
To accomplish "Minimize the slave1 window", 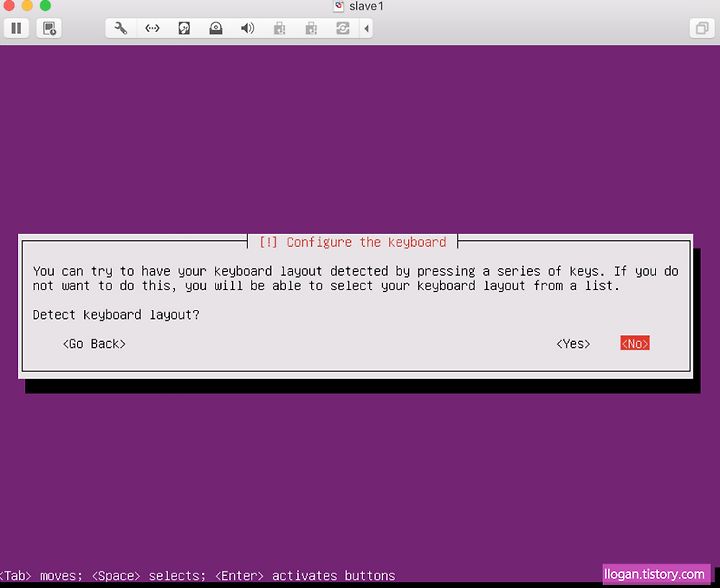I will 27,6.
